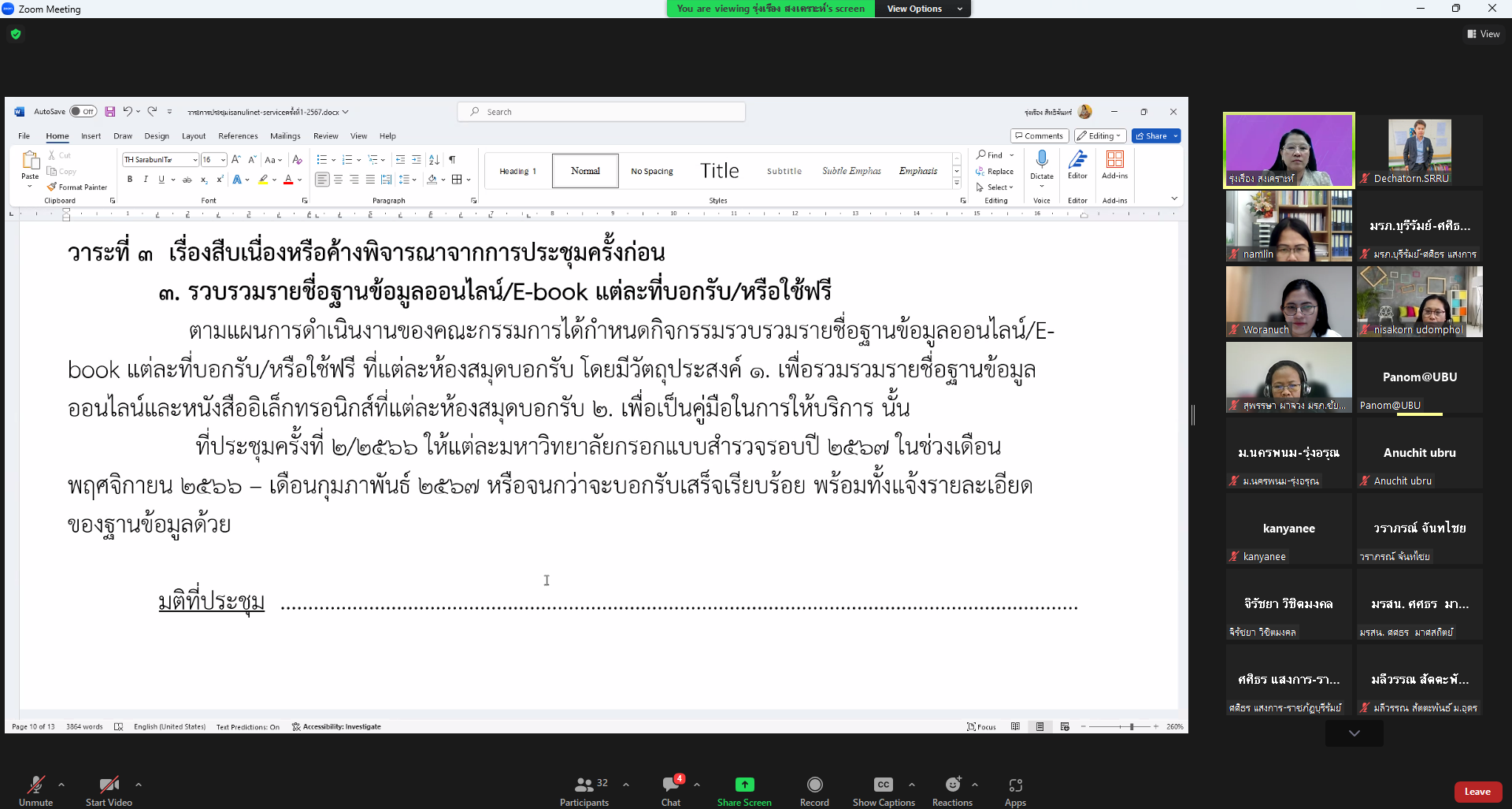Viewport: 1512px width, 809px height.
Task: Click the Word zoom level slider
Action: 1131,726
